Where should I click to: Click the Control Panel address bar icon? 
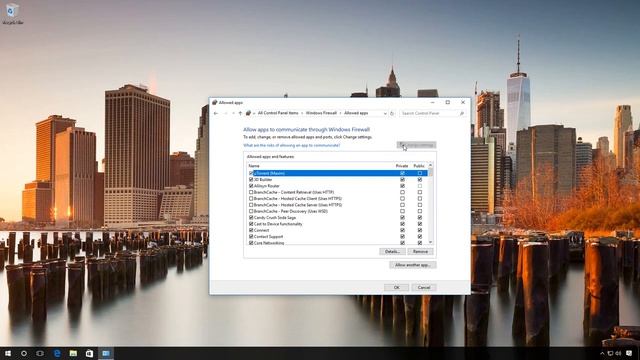click(x=248, y=113)
